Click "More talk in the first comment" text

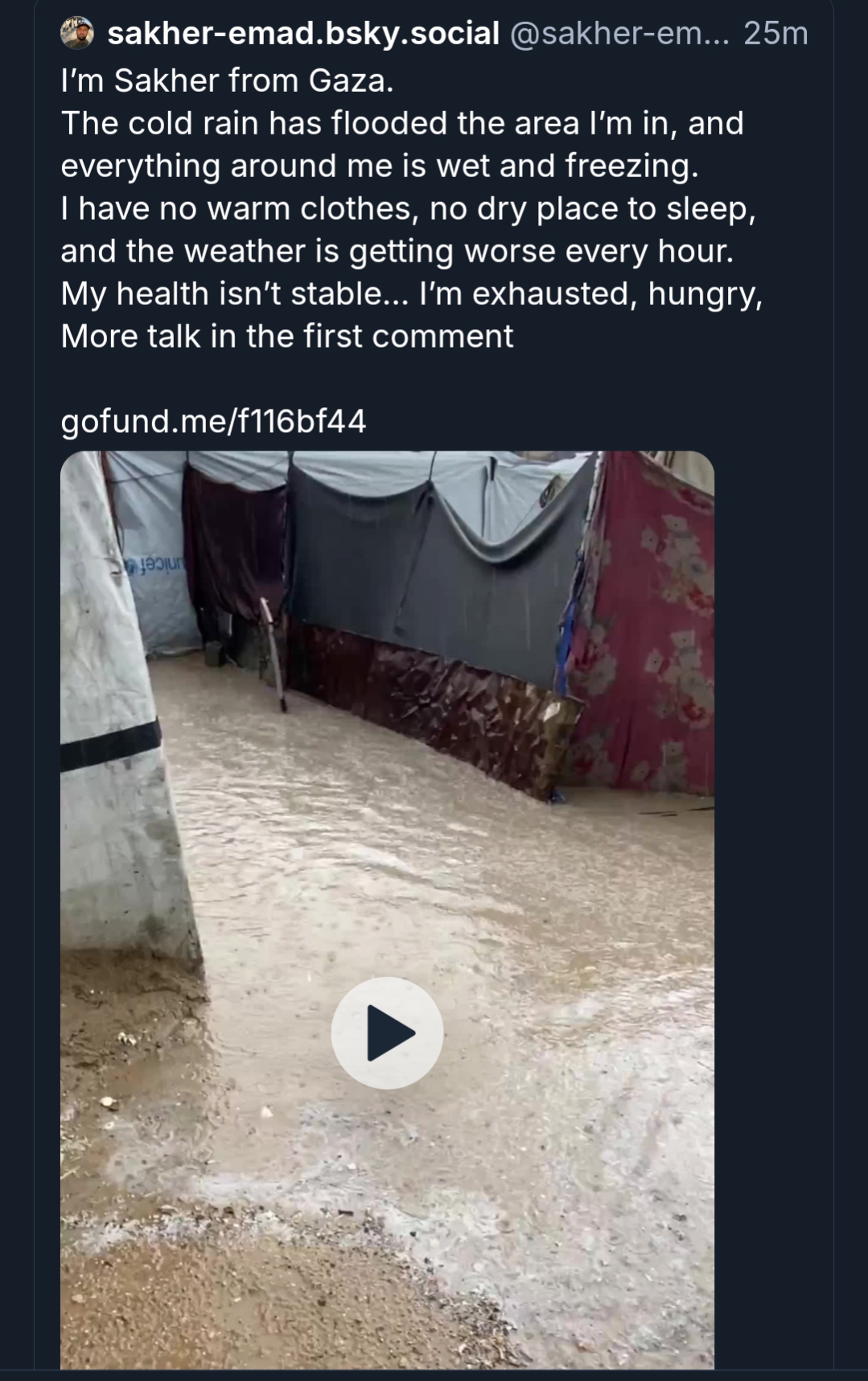287,336
